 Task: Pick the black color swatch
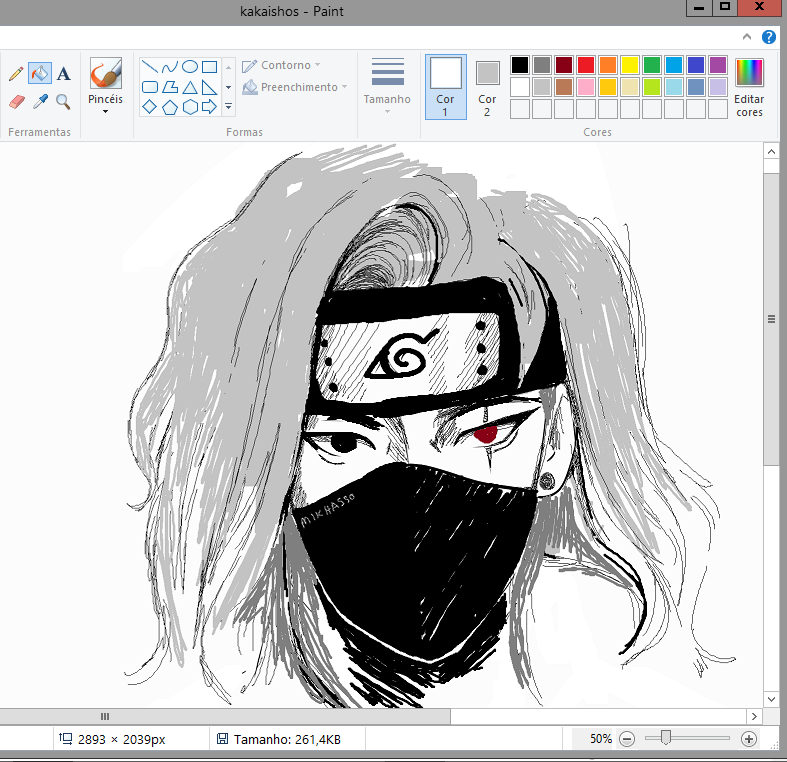[520, 65]
